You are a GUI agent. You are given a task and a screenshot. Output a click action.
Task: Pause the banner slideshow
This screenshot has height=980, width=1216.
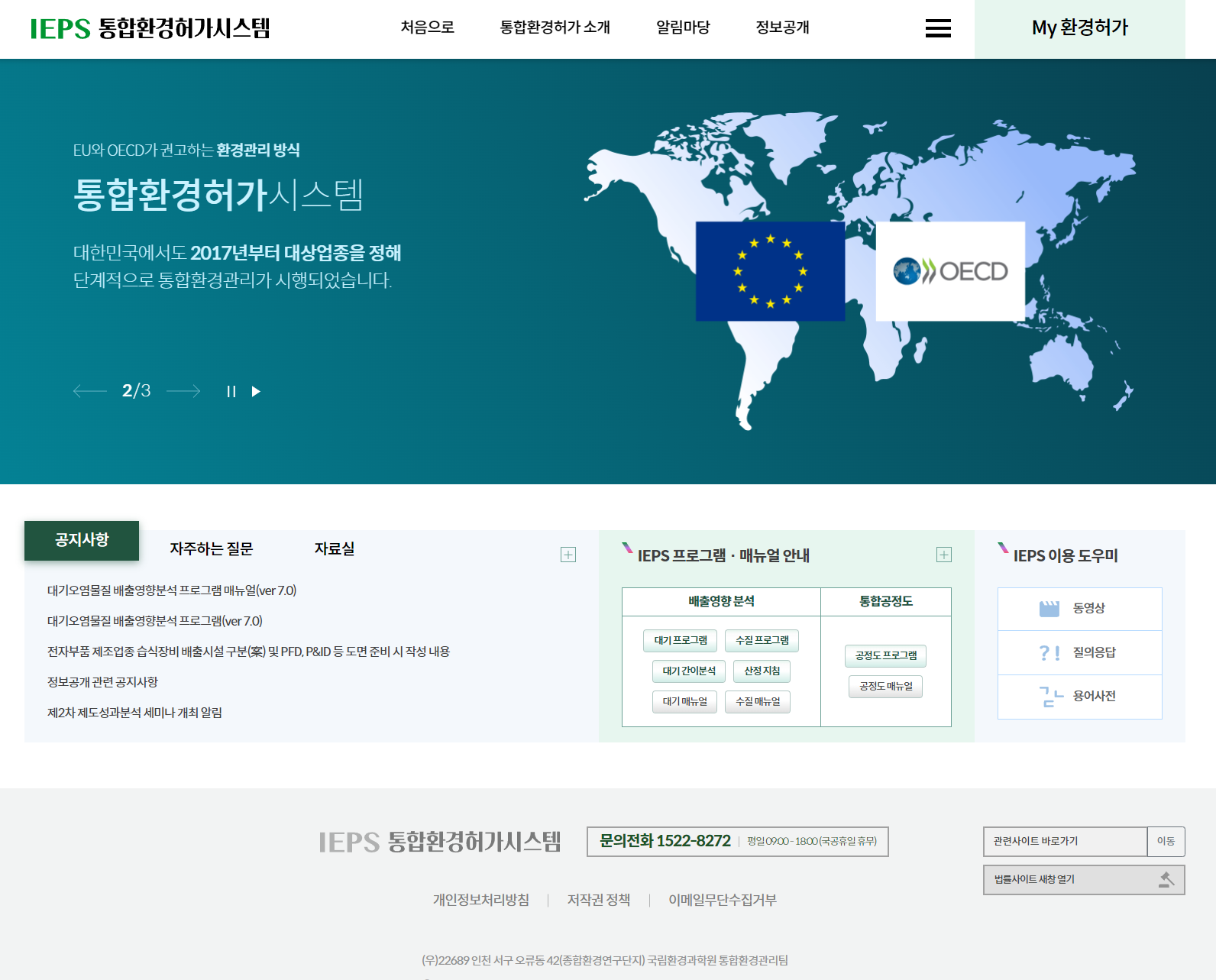tap(231, 392)
